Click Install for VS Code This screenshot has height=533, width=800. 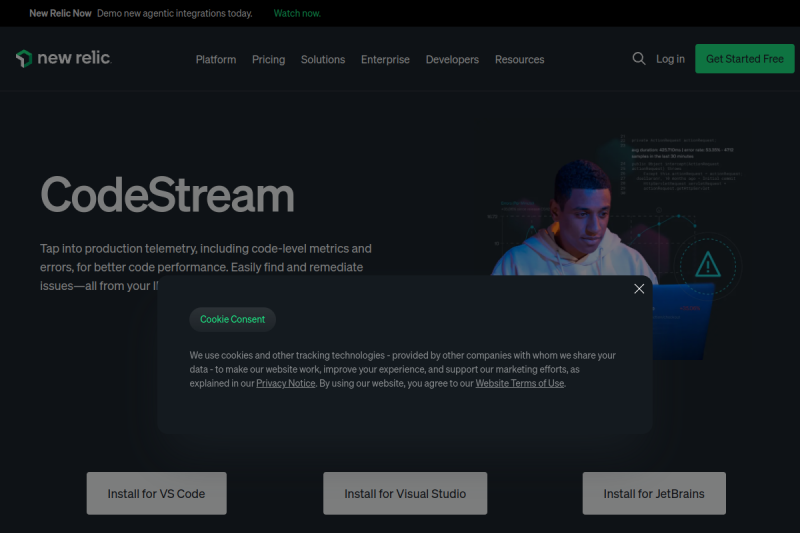click(x=157, y=493)
